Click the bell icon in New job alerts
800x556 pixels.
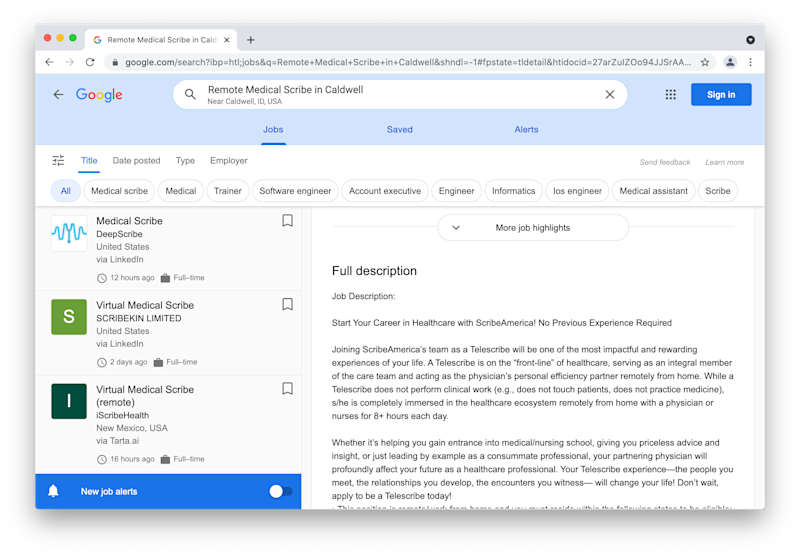pyautogui.click(x=53, y=491)
